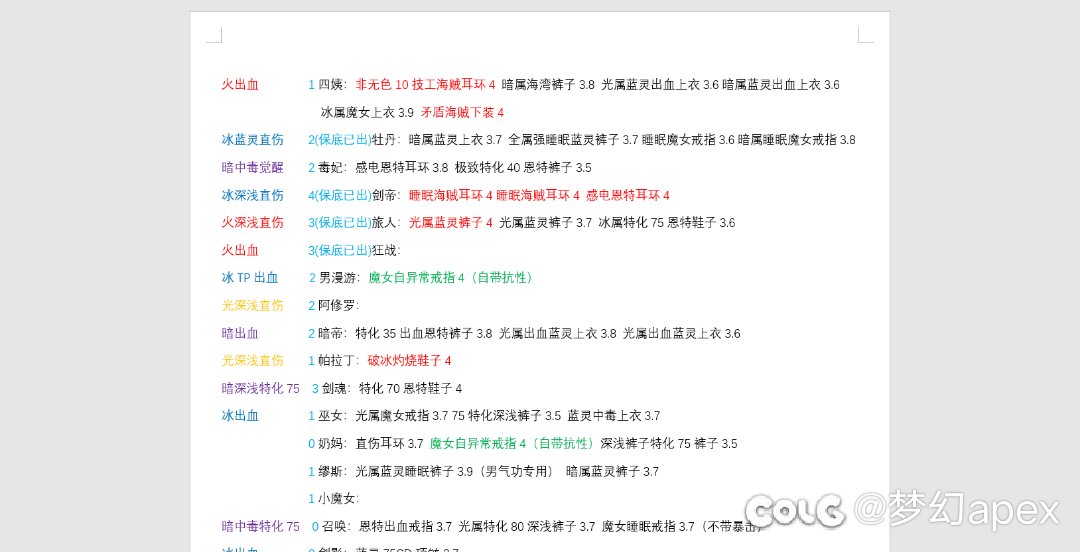Click the text '暗属睡眠魔女戒指 3.8'

[x=797, y=140]
